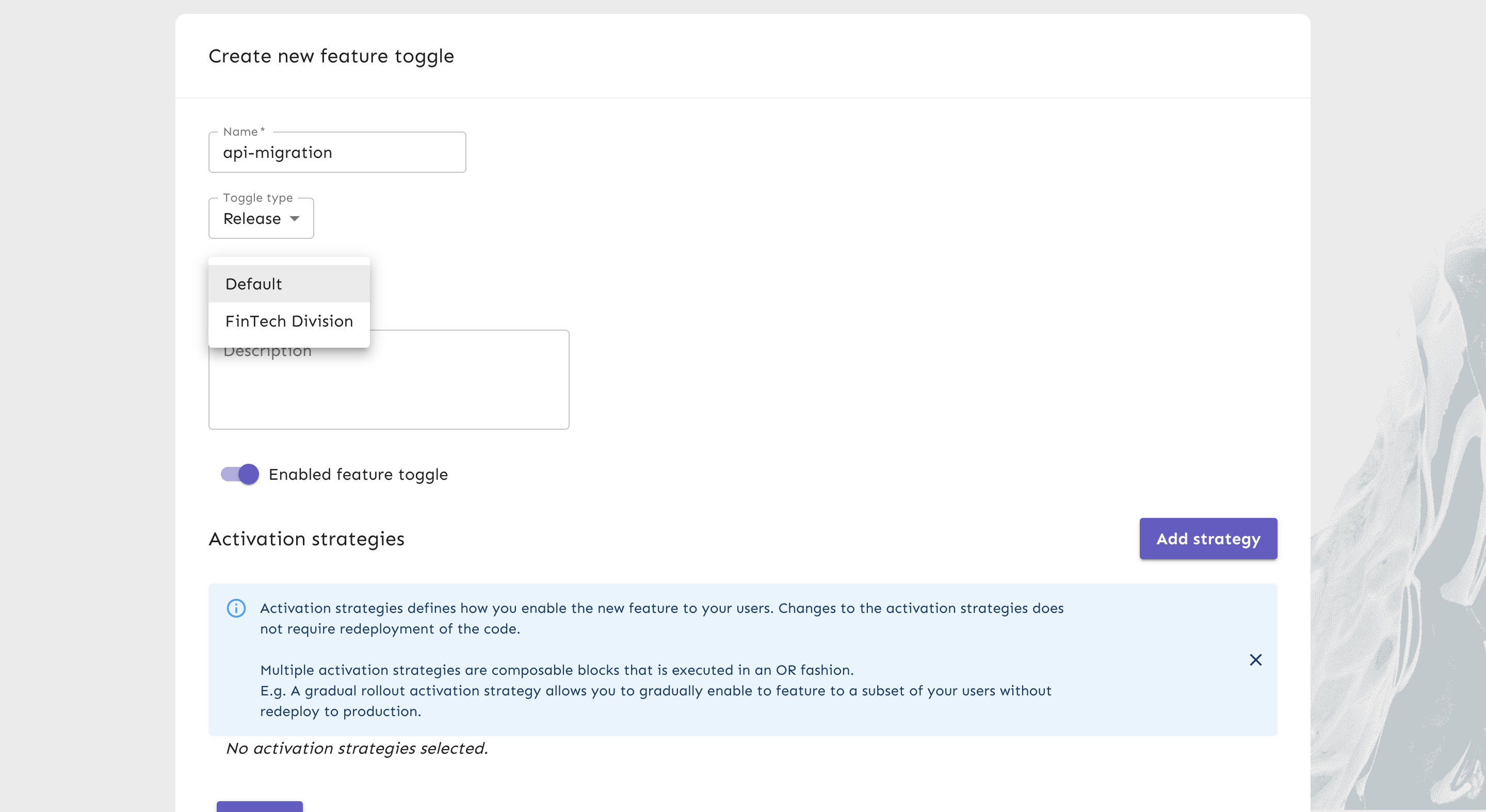Toggle the Enabled feature toggle switch
Viewport: 1486px width, 812px height.
pyautogui.click(x=240, y=474)
